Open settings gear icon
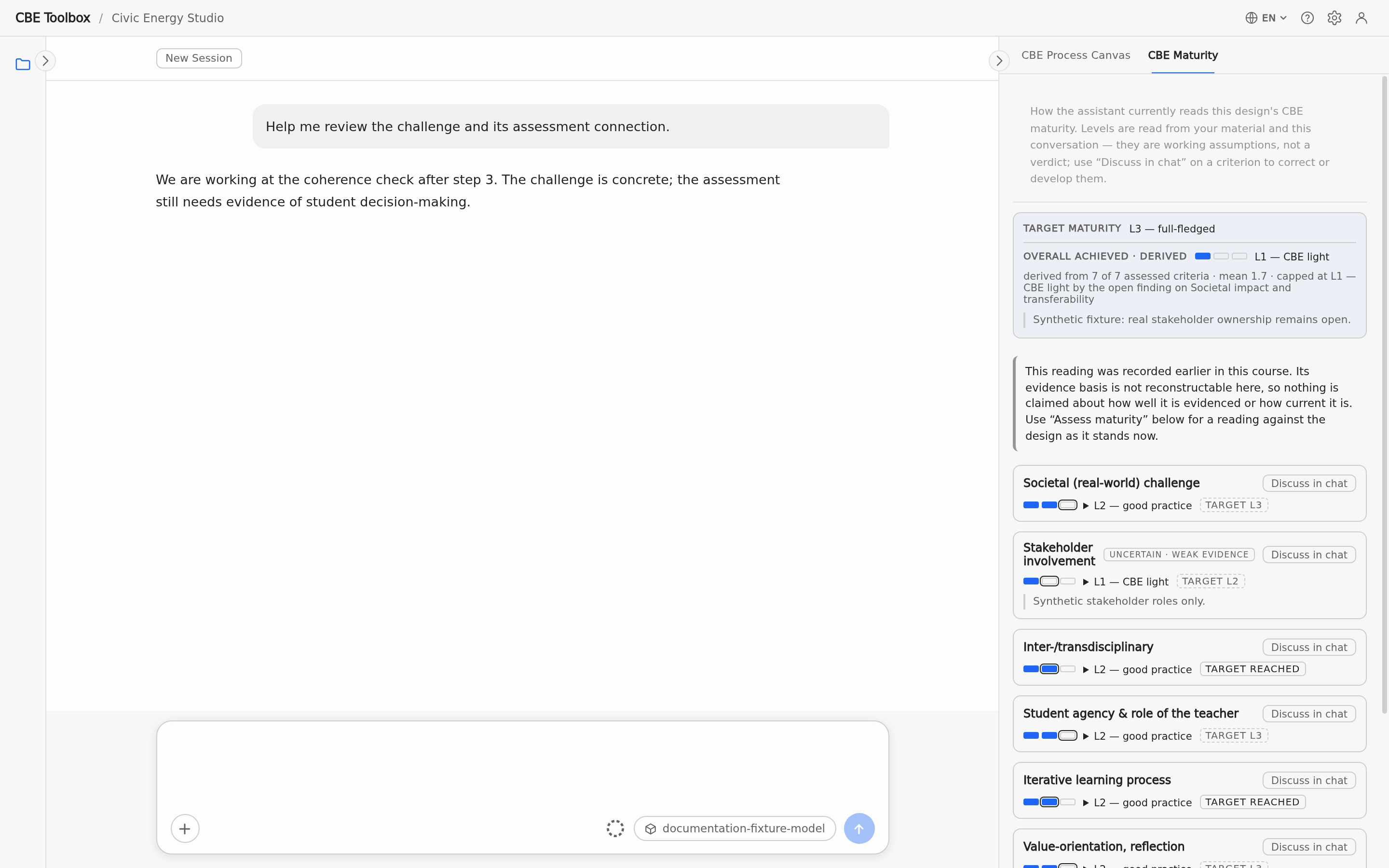The height and width of the screenshot is (868, 1389). 1335,18
